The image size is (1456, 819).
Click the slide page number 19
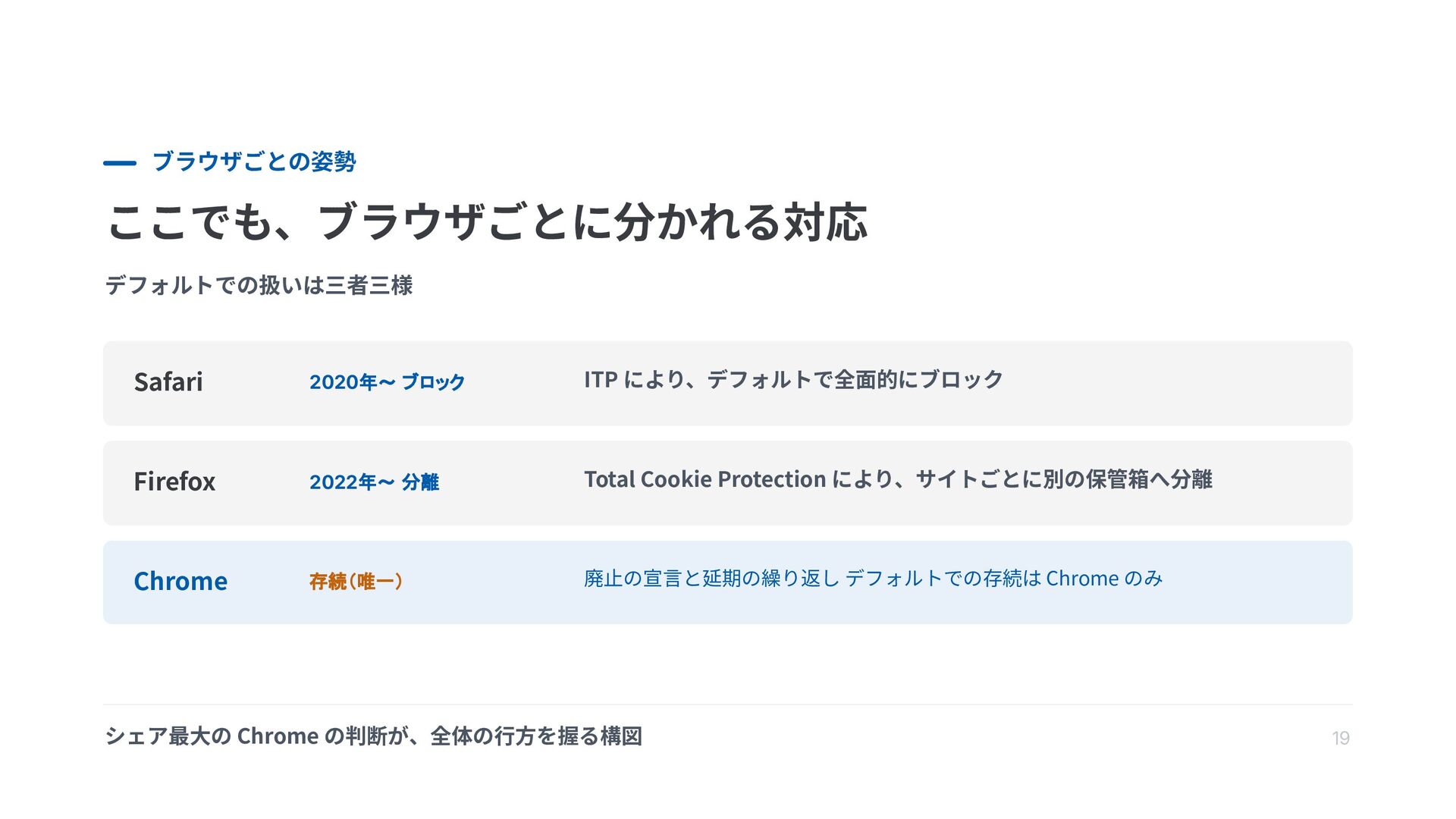(x=1341, y=738)
